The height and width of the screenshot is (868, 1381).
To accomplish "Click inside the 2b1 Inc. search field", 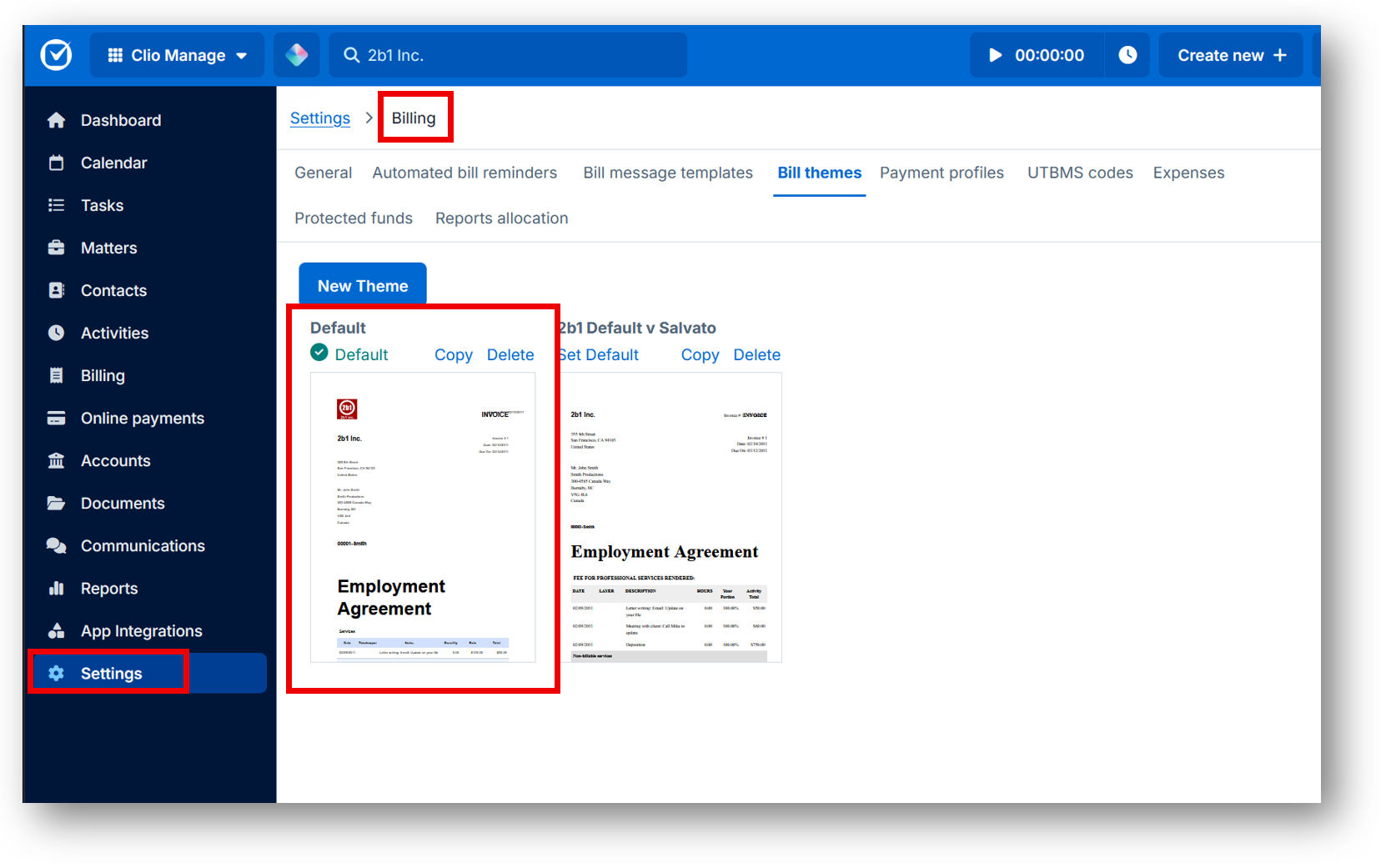I will (x=509, y=55).
